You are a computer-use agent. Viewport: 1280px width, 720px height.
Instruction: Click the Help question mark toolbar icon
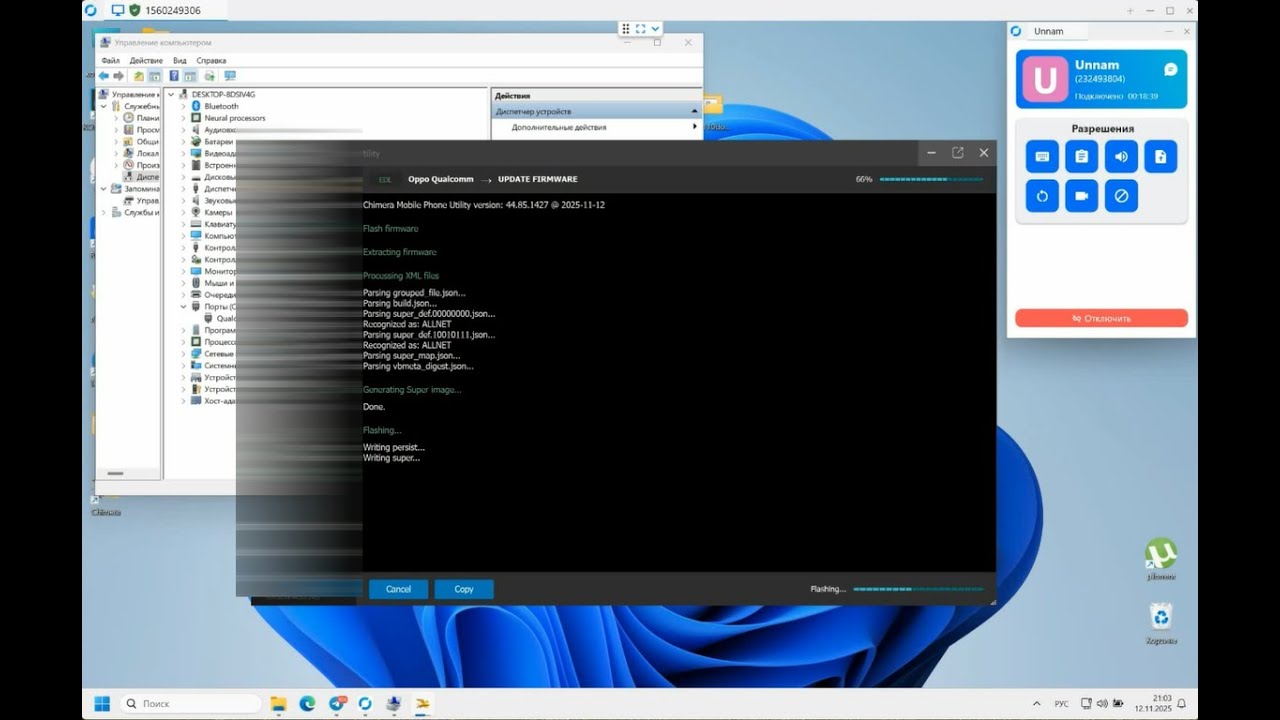click(x=174, y=76)
